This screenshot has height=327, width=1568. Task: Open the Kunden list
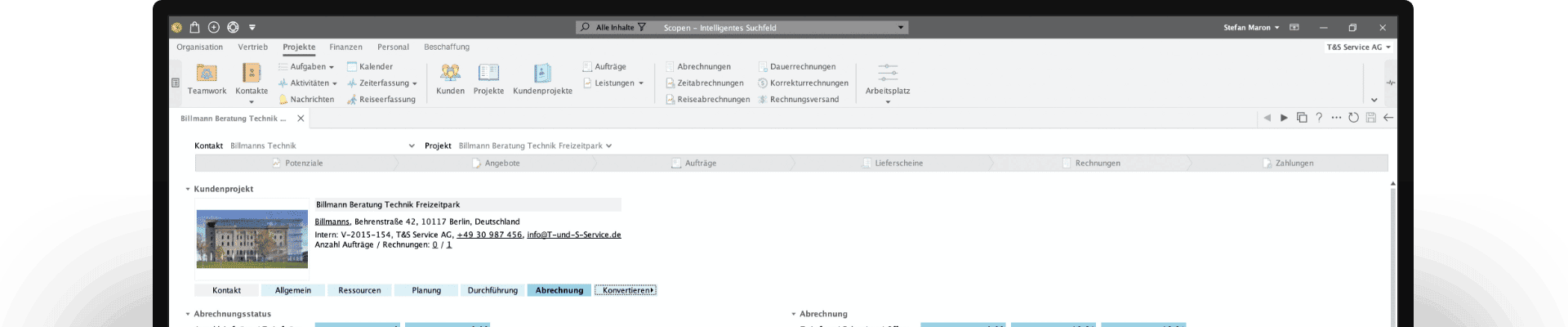coord(450,79)
